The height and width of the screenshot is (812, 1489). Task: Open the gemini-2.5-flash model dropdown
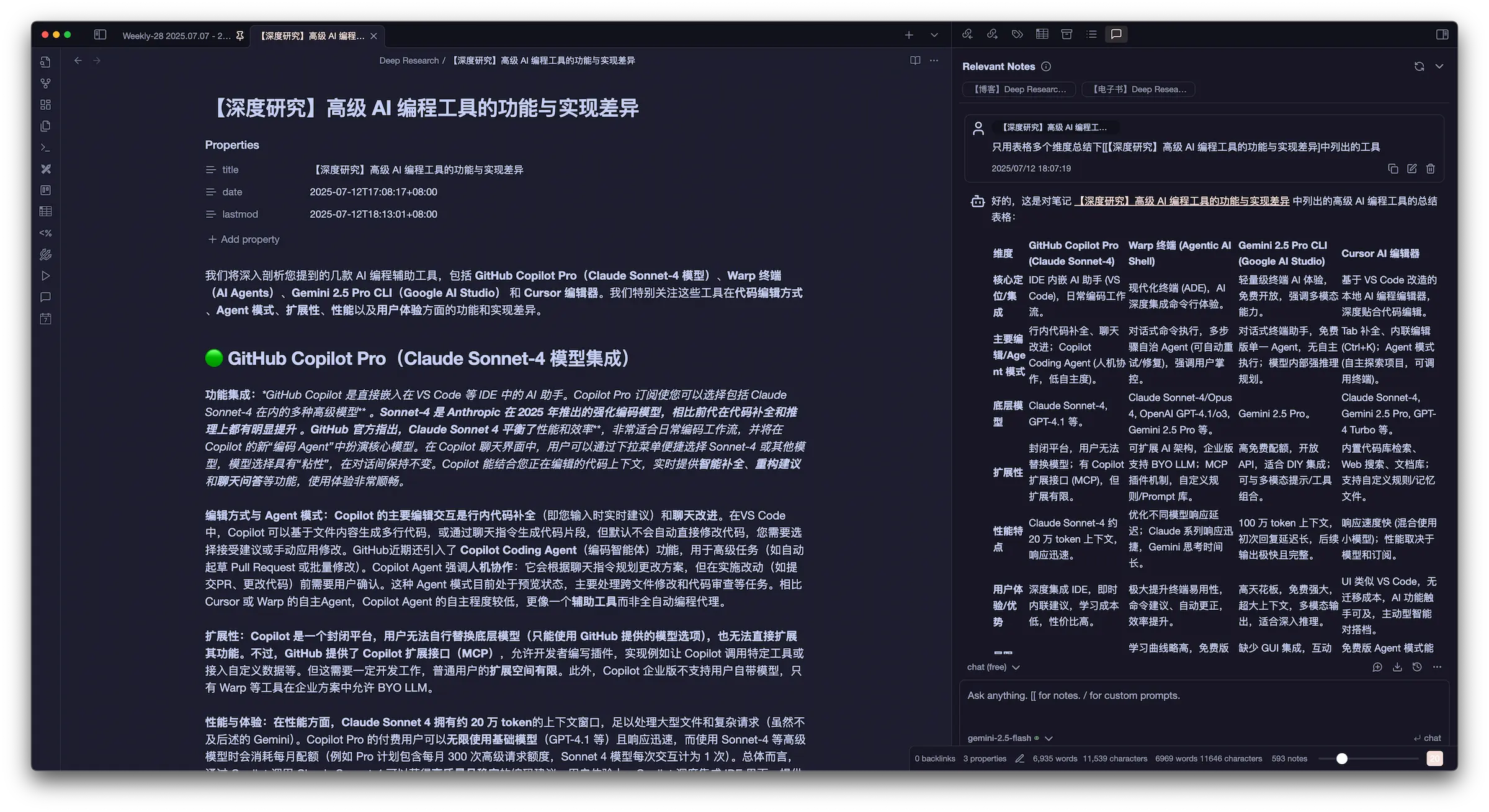(1010, 738)
